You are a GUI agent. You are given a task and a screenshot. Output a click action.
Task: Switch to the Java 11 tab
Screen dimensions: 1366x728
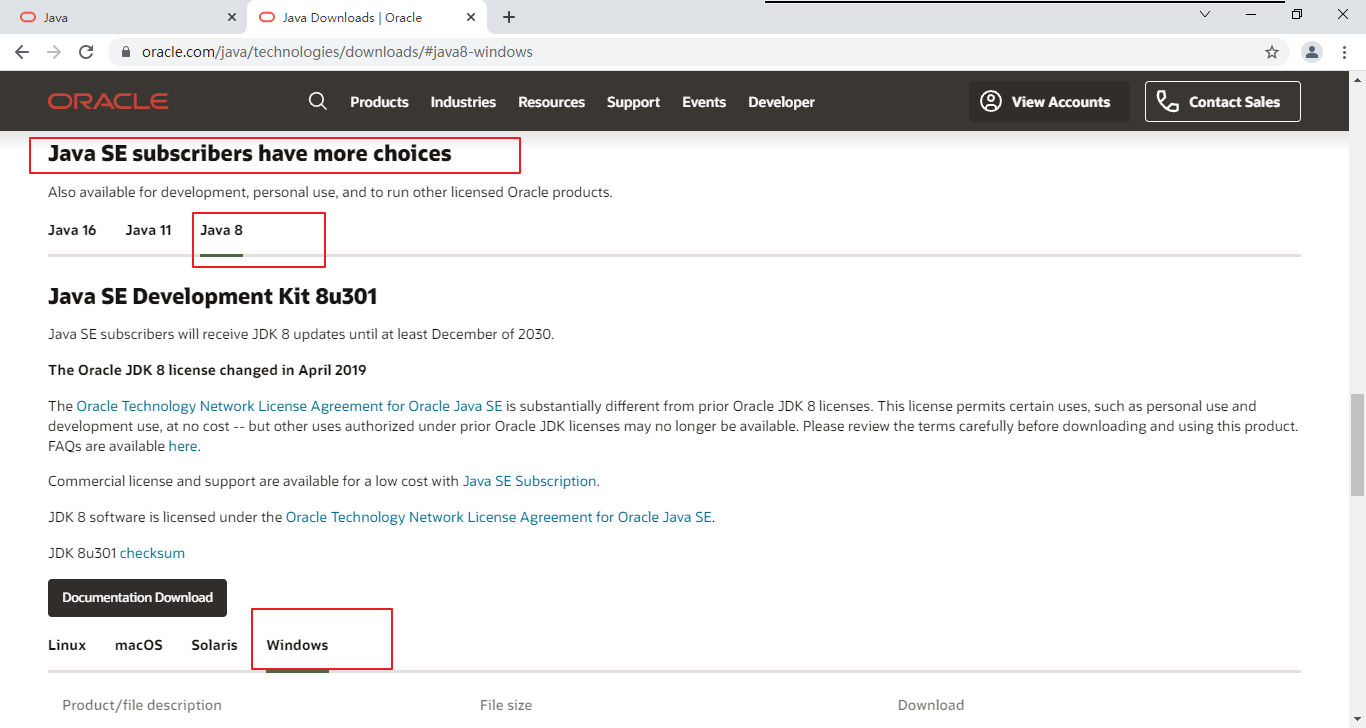(148, 230)
